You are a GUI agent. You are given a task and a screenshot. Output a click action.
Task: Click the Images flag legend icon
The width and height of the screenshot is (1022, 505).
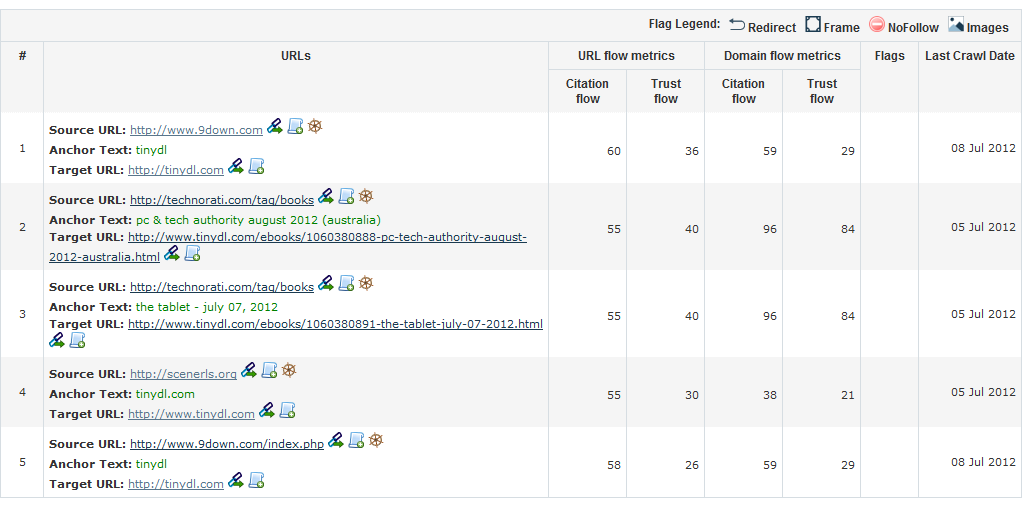click(x=956, y=25)
